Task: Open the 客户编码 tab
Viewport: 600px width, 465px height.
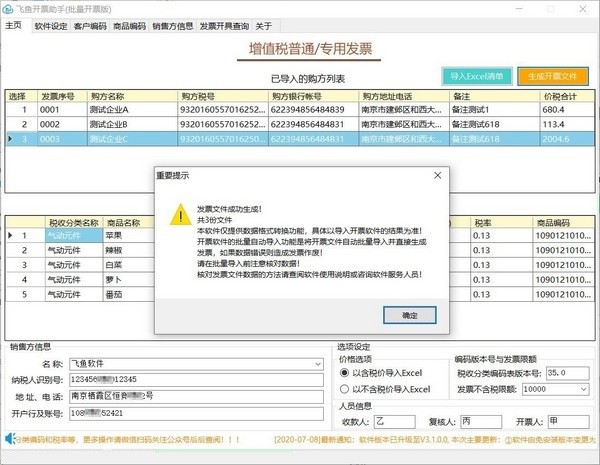Action: pos(90,26)
